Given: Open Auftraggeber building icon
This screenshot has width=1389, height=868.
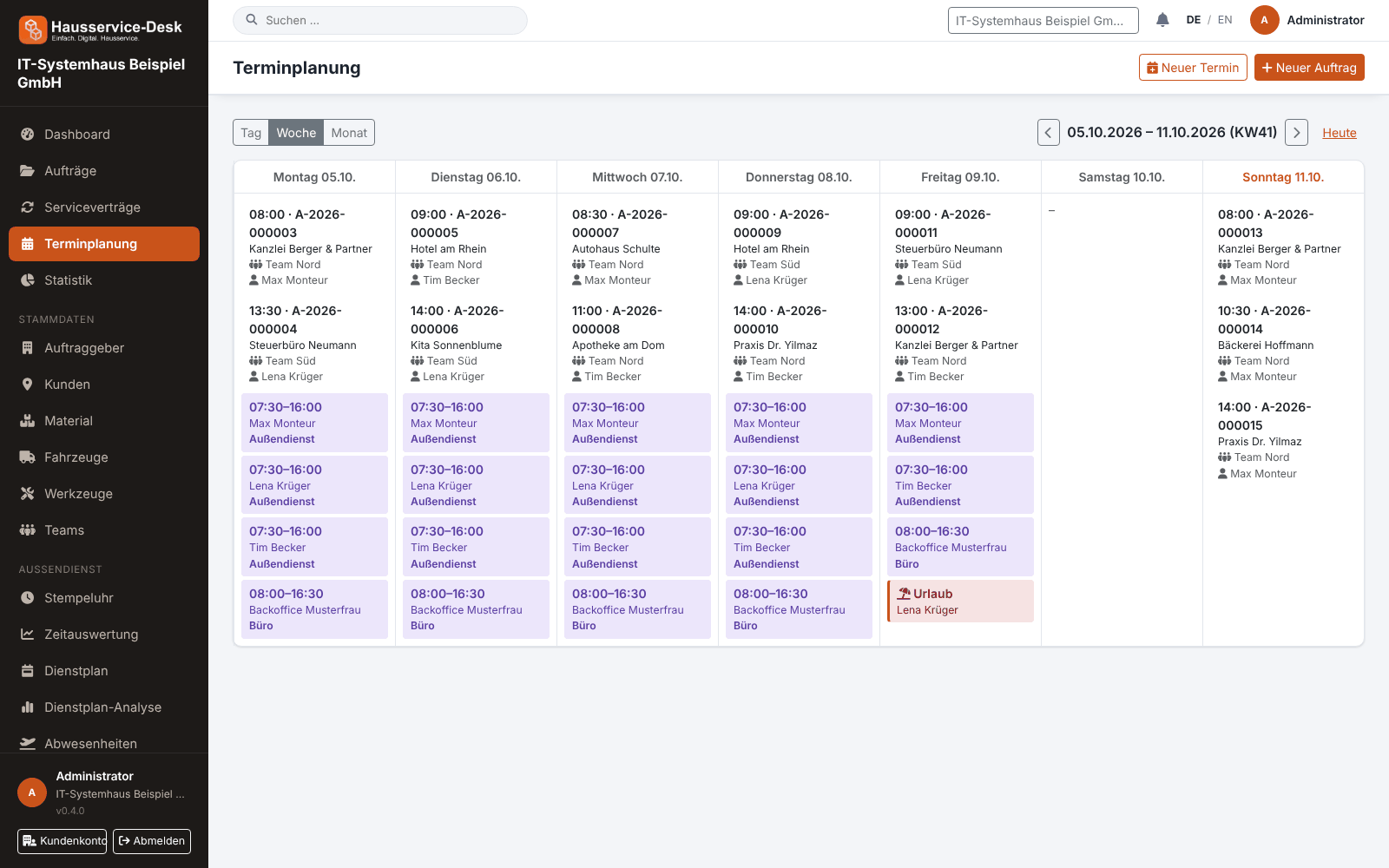Looking at the screenshot, I should point(28,348).
